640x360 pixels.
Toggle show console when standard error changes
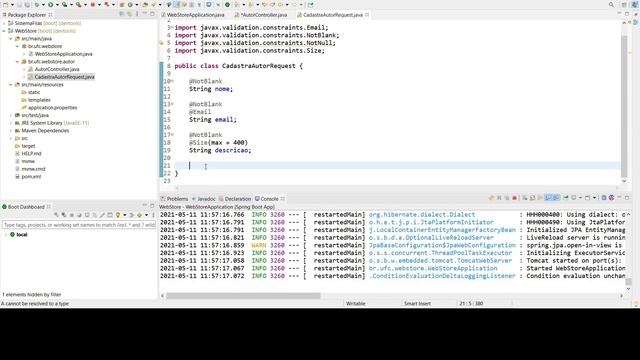[x=556, y=198]
